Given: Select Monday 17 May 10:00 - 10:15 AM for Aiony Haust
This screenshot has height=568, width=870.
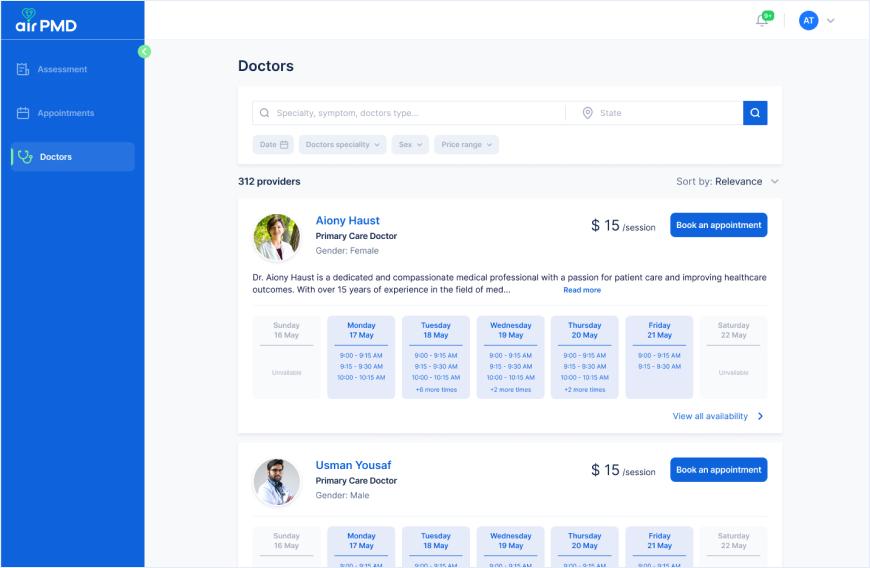Looking at the screenshot, I should (x=361, y=378).
